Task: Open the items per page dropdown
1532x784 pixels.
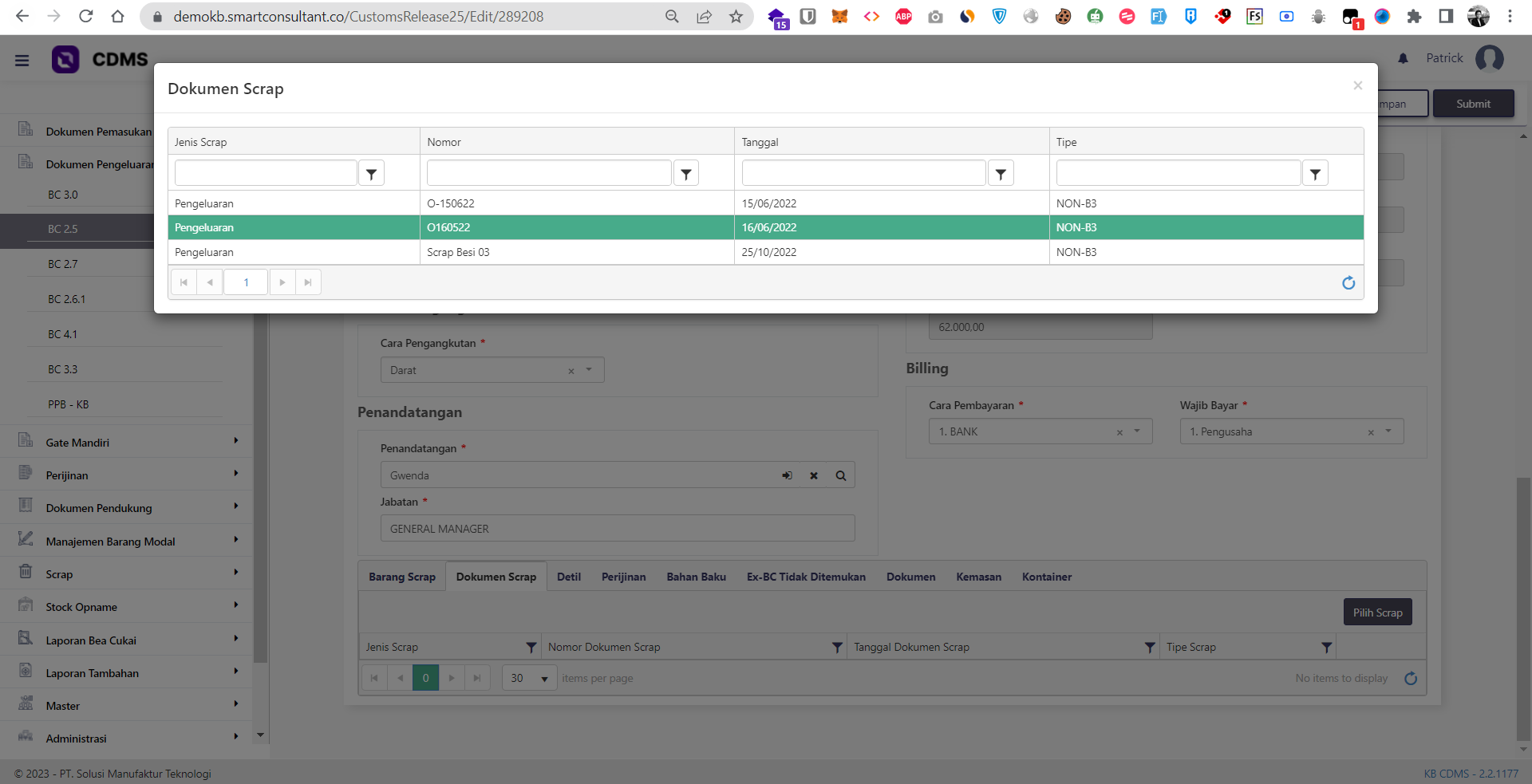Action: click(x=544, y=679)
